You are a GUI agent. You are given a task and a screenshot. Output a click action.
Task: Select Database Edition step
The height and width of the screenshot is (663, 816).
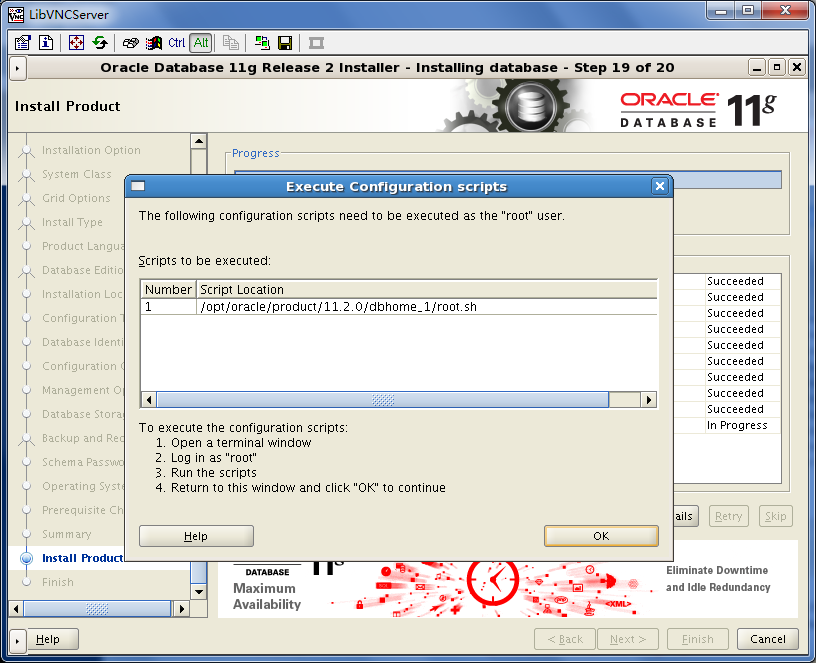[x=83, y=270]
